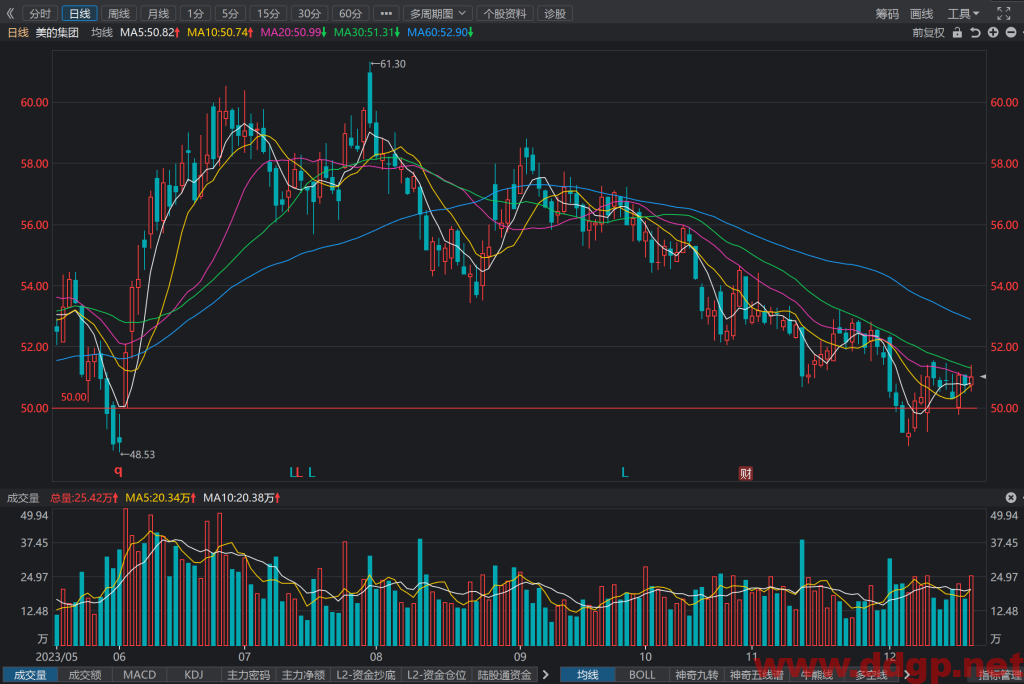This screenshot has width=1024, height=684.
Task: Click the MA20:50.99 moving average value
Action: pos(293,32)
